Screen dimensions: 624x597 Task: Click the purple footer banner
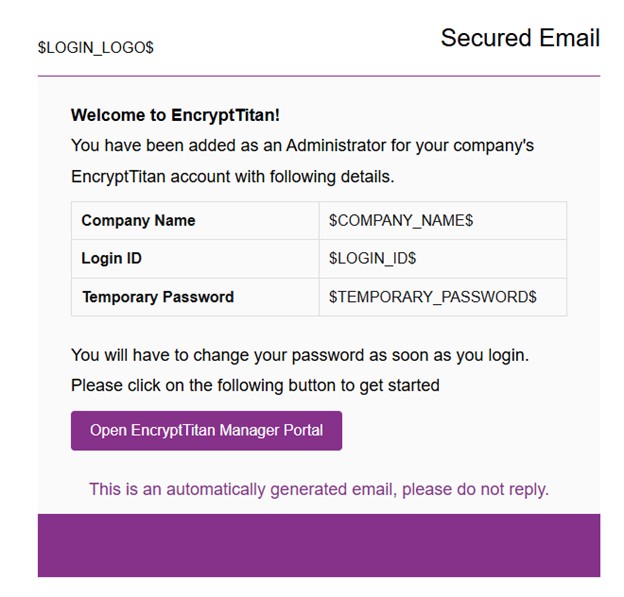[x=319, y=545]
